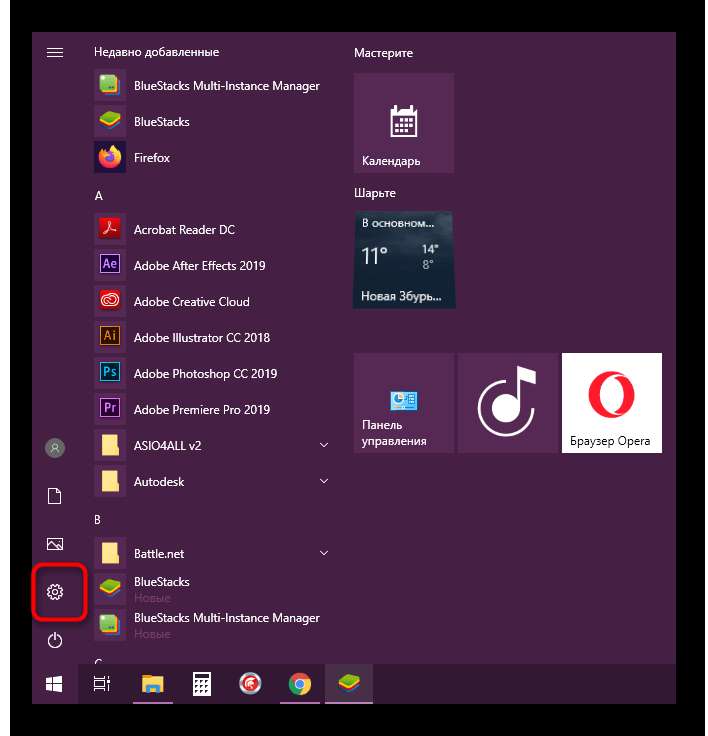Launch Adobe After Effects 2019
This screenshot has height=736, width=708.
tap(211, 266)
